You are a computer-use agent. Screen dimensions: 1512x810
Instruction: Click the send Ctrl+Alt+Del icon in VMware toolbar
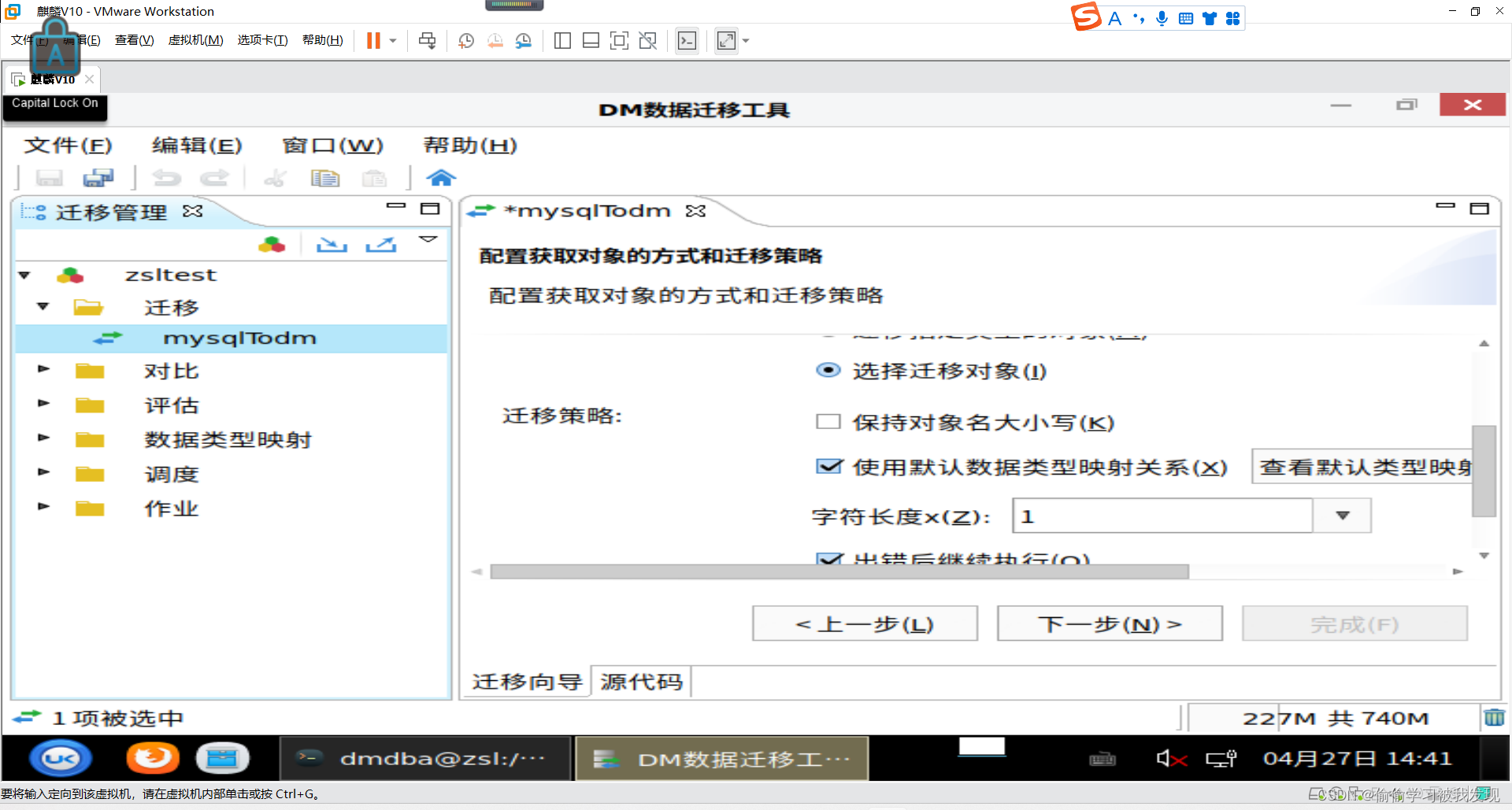[x=428, y=41]
